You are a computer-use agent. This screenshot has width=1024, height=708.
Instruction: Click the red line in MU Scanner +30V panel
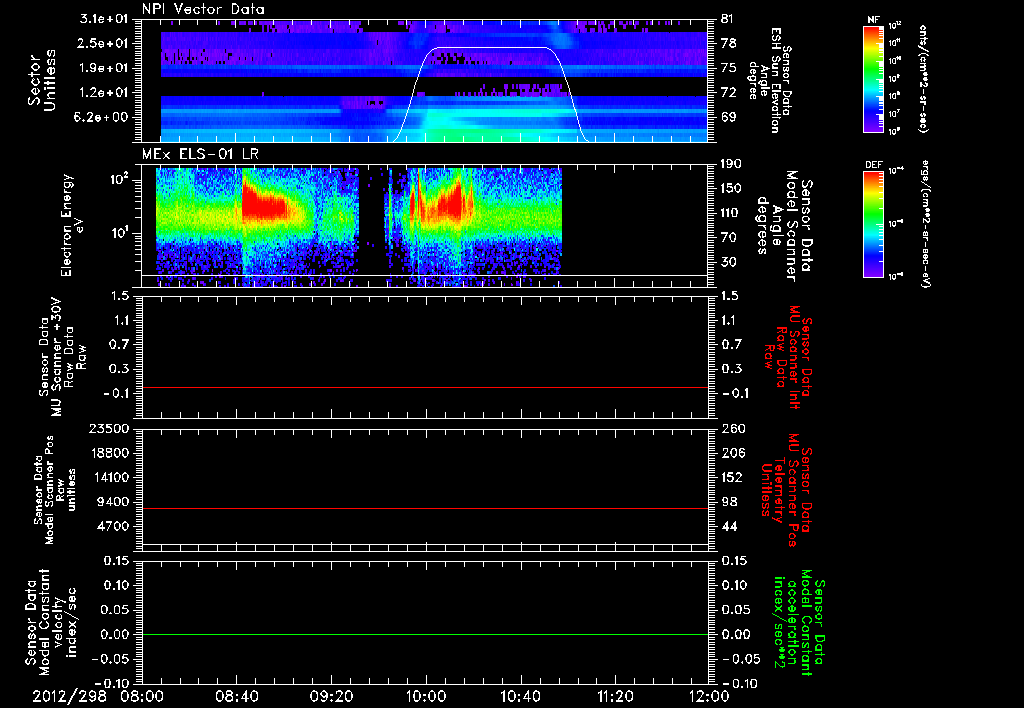424,387
